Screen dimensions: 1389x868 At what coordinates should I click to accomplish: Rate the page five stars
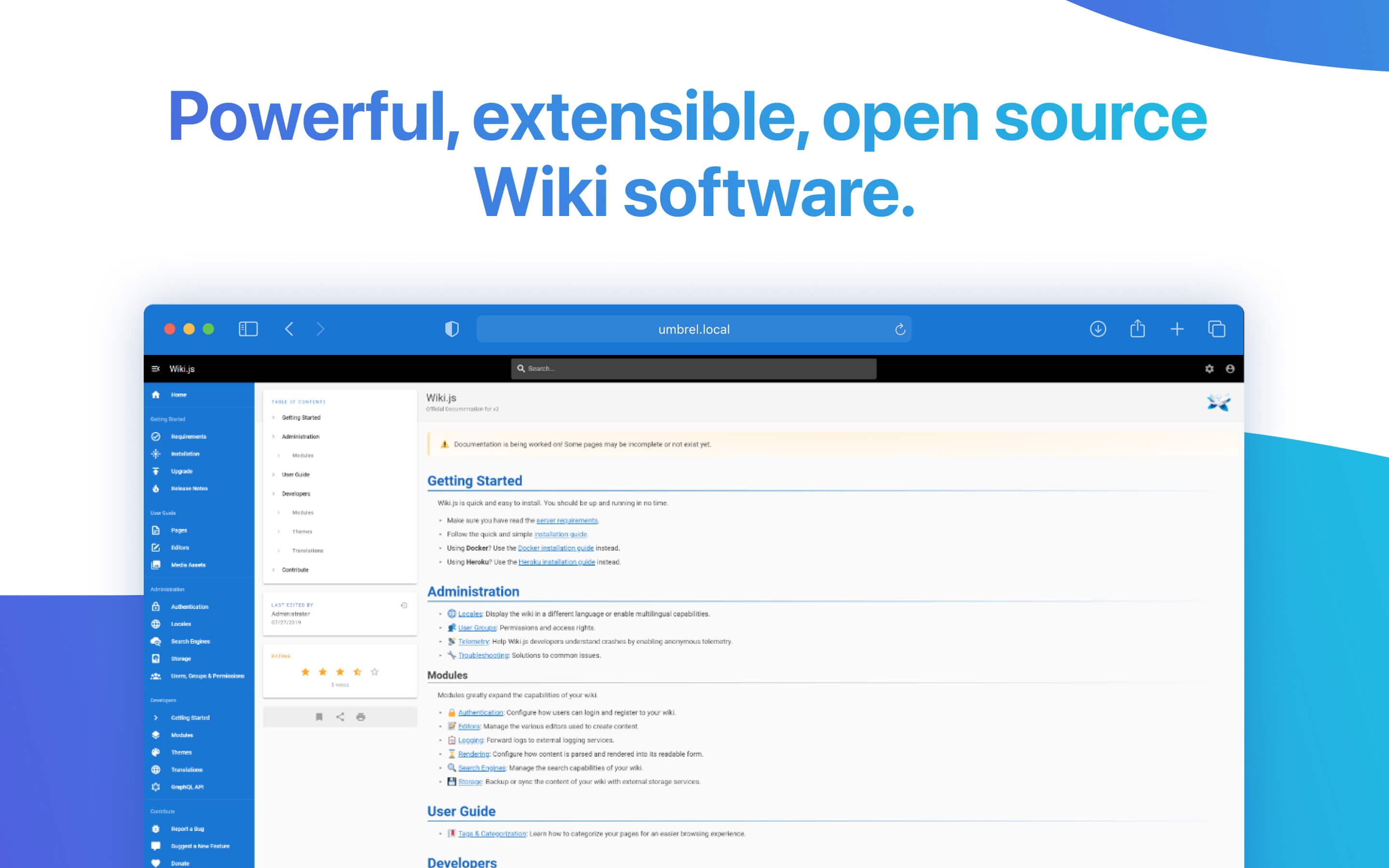pos(375,672)
